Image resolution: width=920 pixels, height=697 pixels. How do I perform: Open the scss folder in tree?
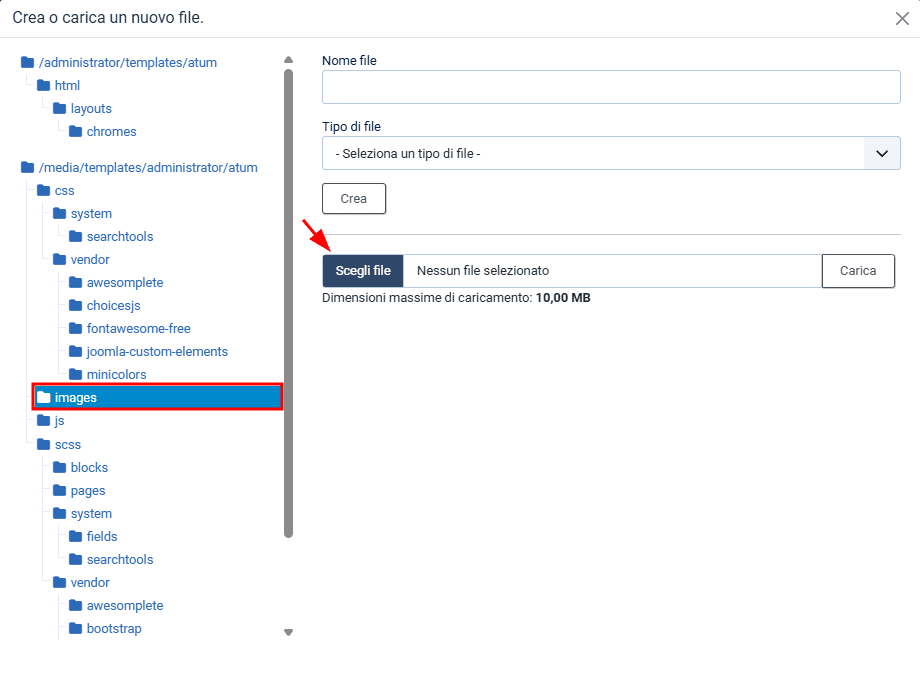(x=67, y=445)
